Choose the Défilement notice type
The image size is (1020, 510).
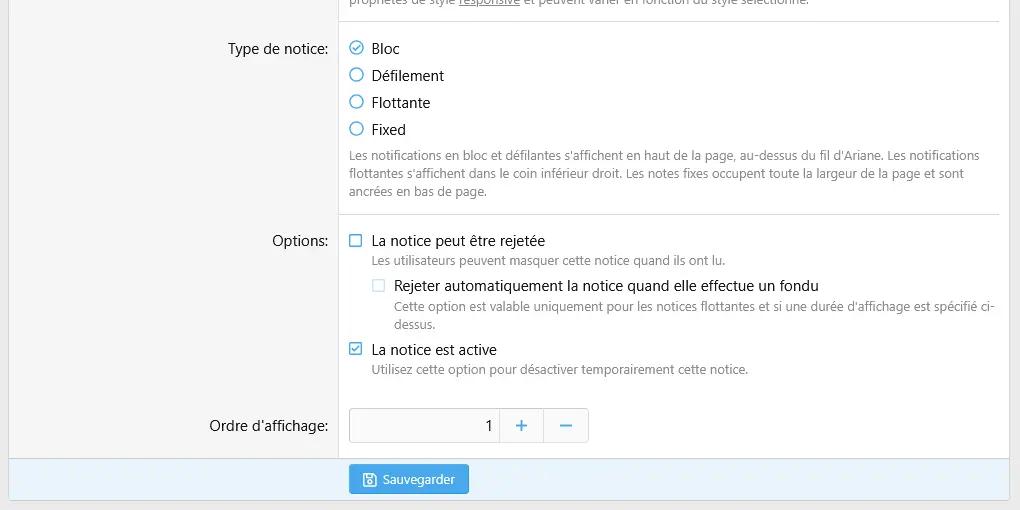356,75
